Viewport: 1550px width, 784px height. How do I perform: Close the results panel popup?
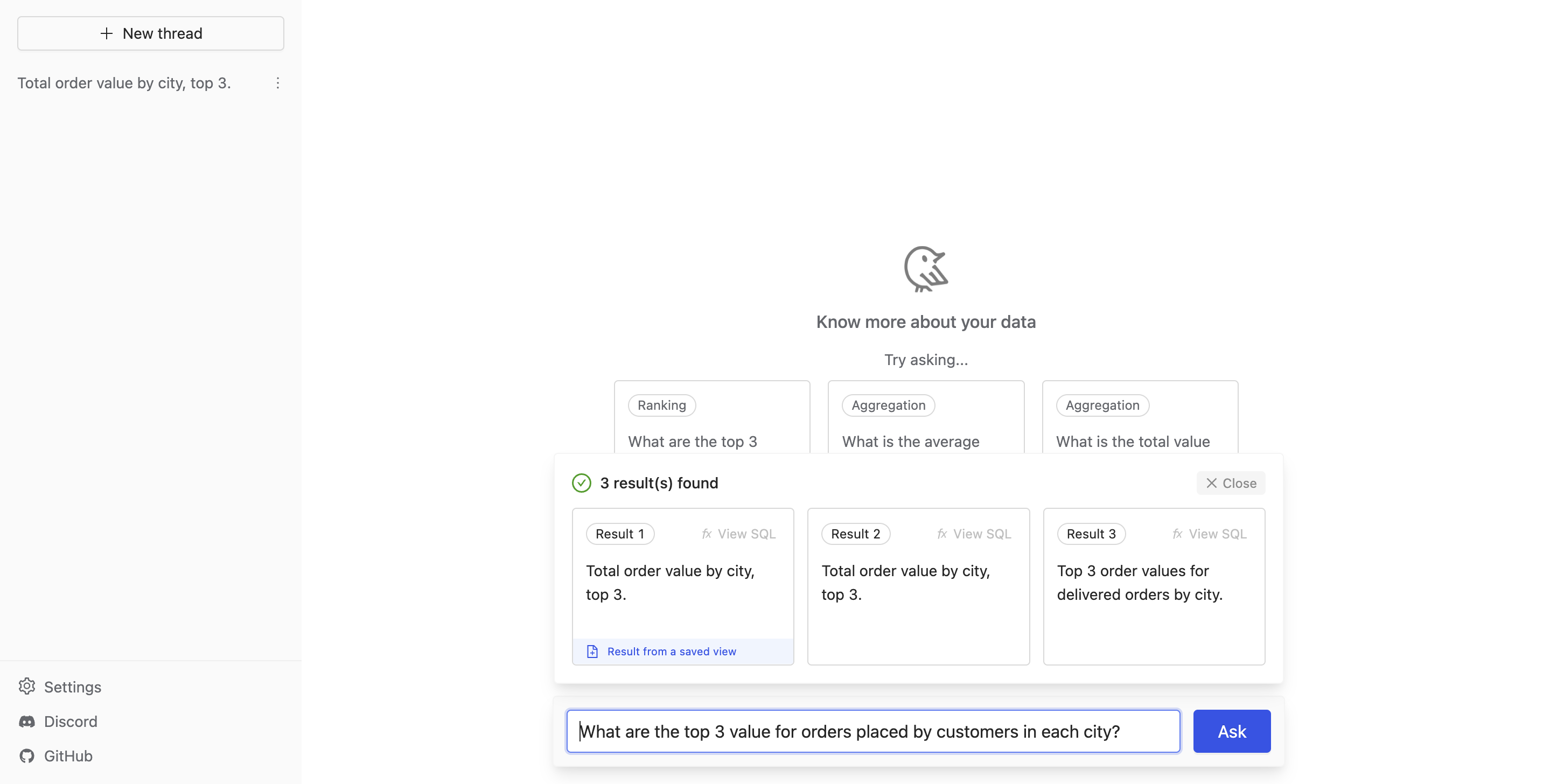click(1231, 483)
